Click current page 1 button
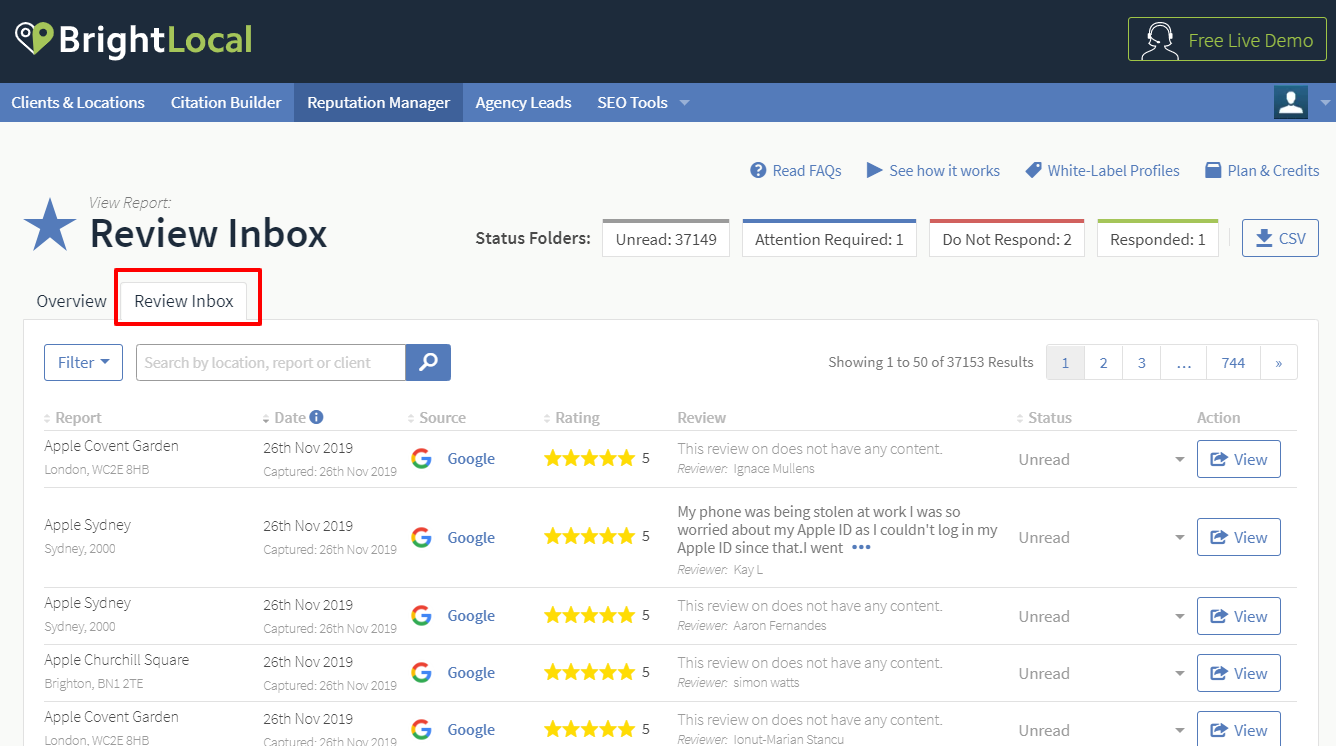 (1065, 363)
